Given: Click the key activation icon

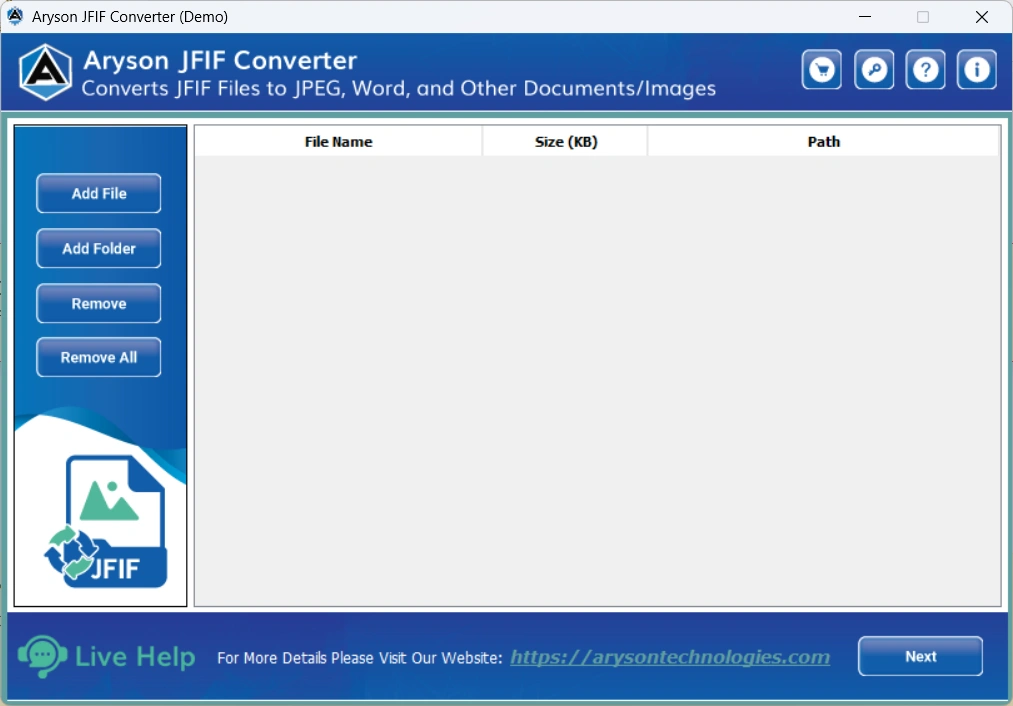Looking at the screenshot, I should (x=873, y=69).
